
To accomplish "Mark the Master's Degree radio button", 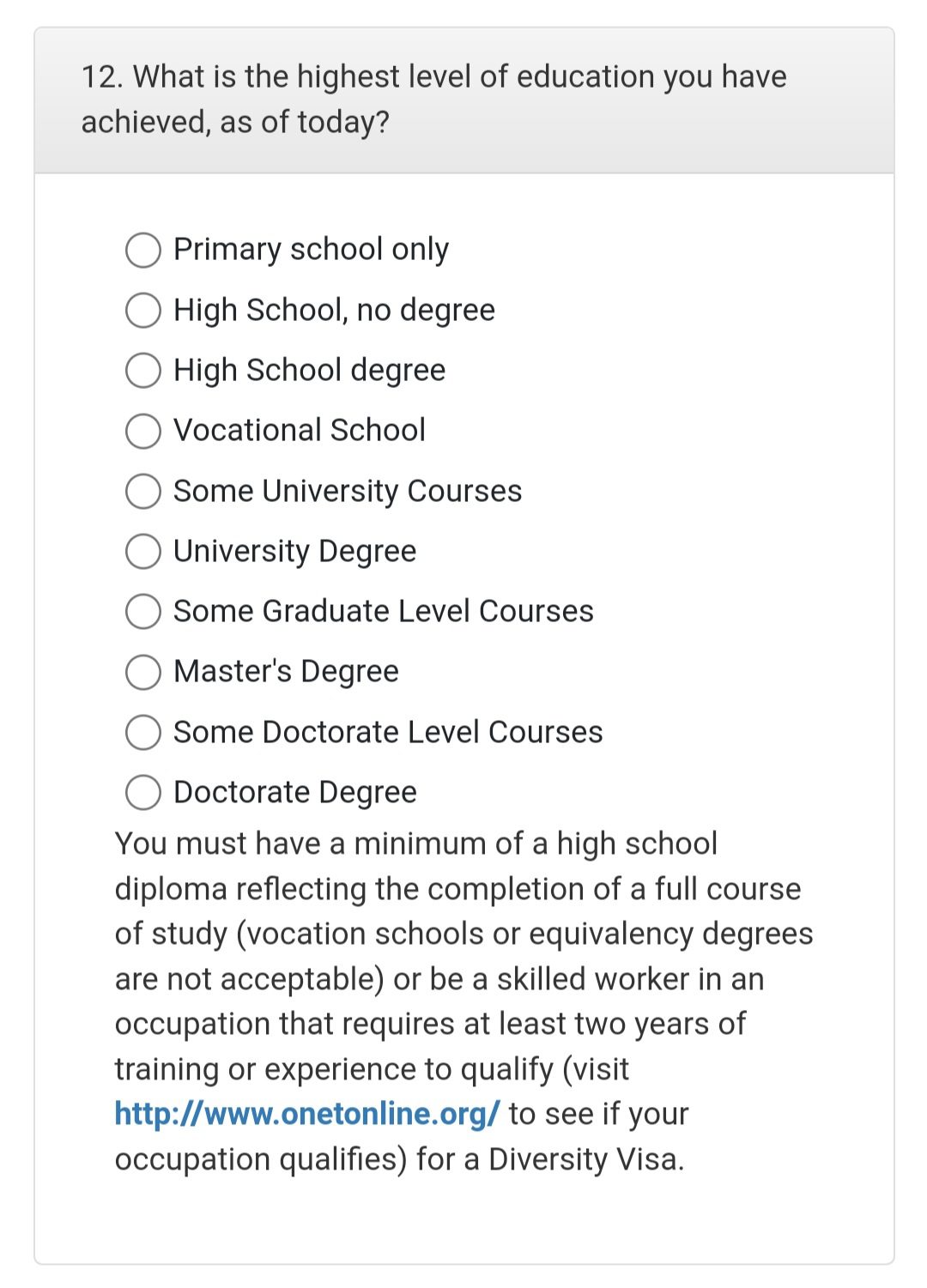I will click(x=143, y=672).
